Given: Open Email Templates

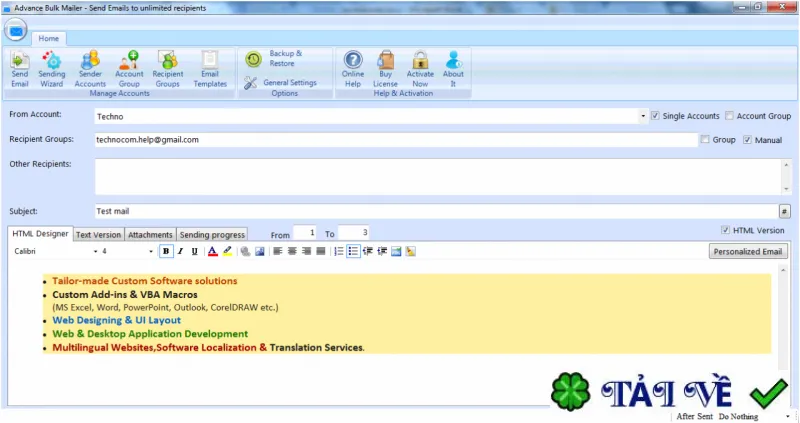Looking at the screenshot, I should click(x=210, y=69).
